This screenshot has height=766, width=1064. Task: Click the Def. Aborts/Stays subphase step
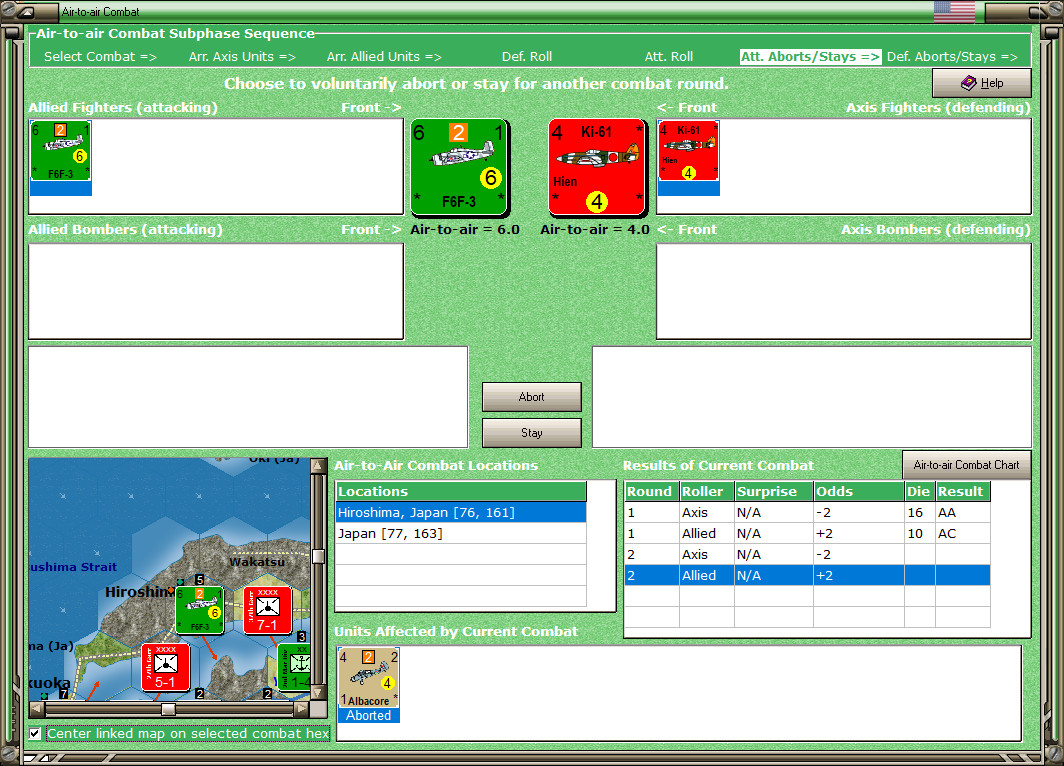tap(952, 57)
